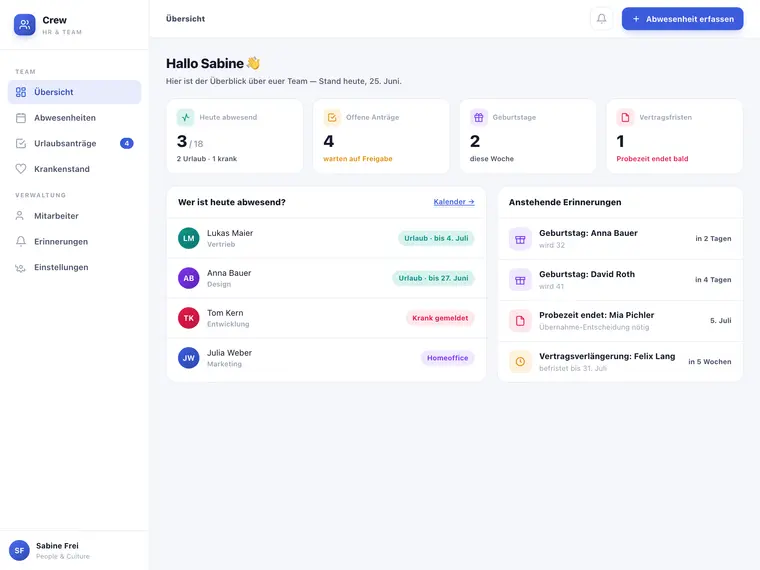The image size is (760, 570).
Task: Click the clock icon beside Vertragsverlängerung: Felix Lang
Action: (x=520, y=362)
